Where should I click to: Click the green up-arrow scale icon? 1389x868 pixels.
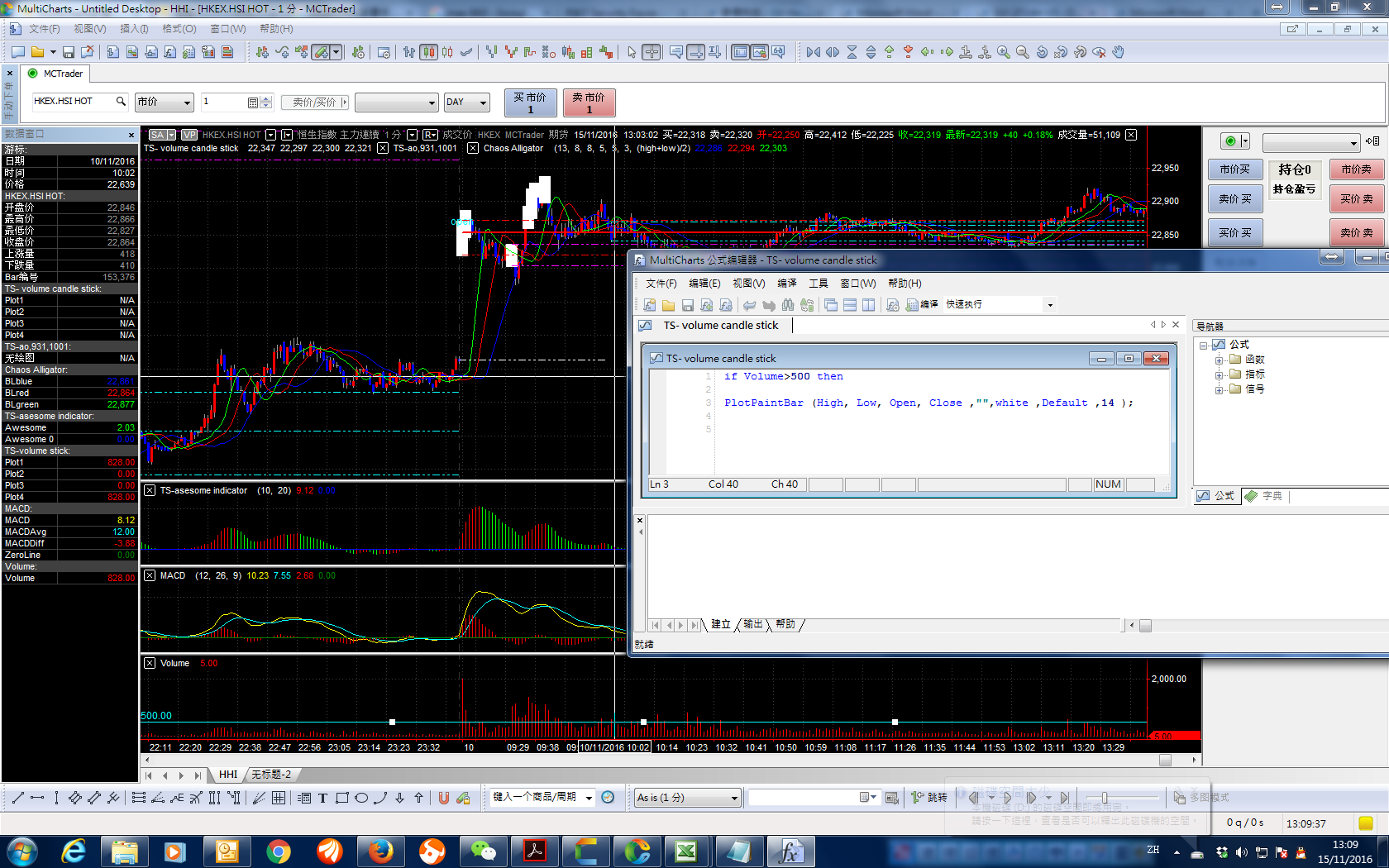[889, 52]
